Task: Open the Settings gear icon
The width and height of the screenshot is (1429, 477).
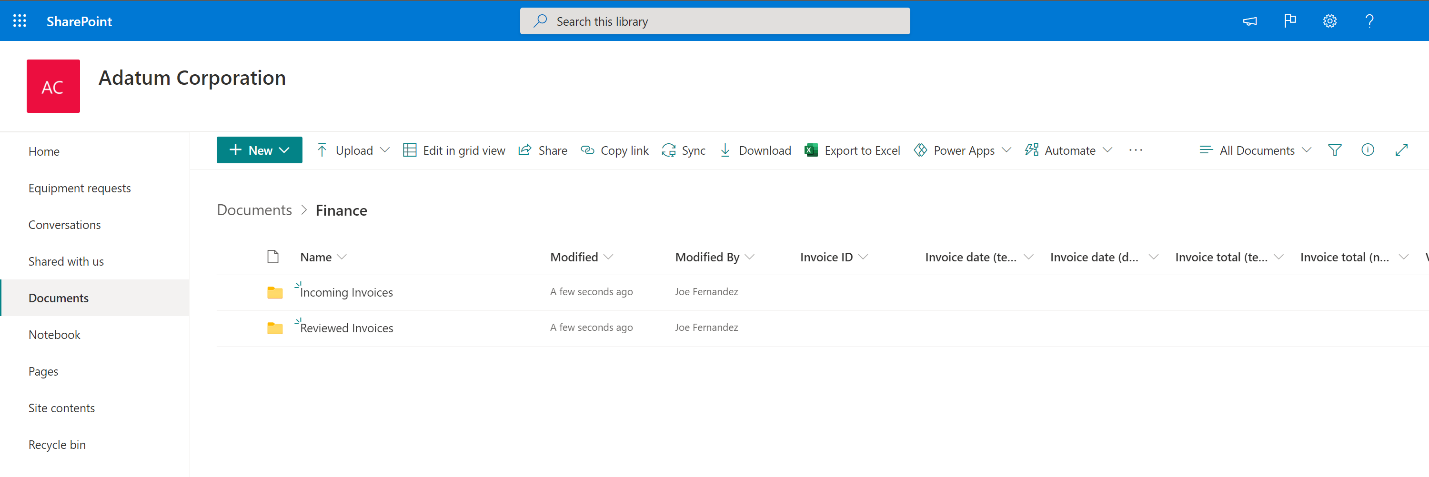Action: click(1330, 20)
